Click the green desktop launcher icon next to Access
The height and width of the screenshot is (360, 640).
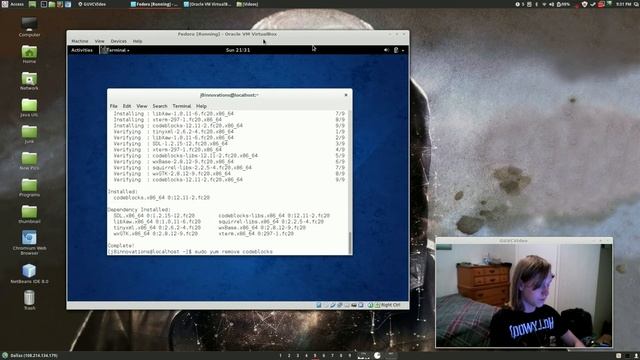(x=32, y=4)
